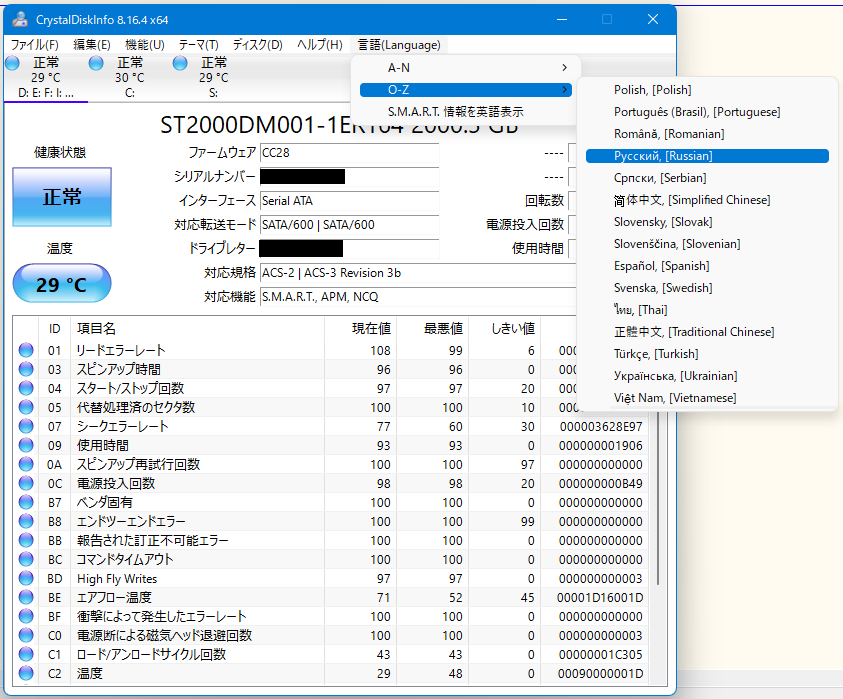Click the status orb for row C2

click(26, 673)
